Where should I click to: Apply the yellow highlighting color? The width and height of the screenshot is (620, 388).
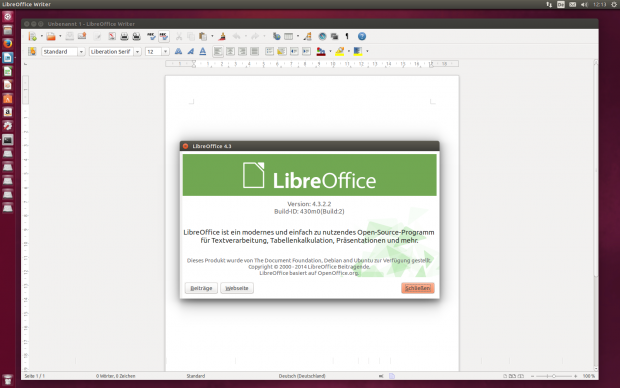(x=340, y=51)
